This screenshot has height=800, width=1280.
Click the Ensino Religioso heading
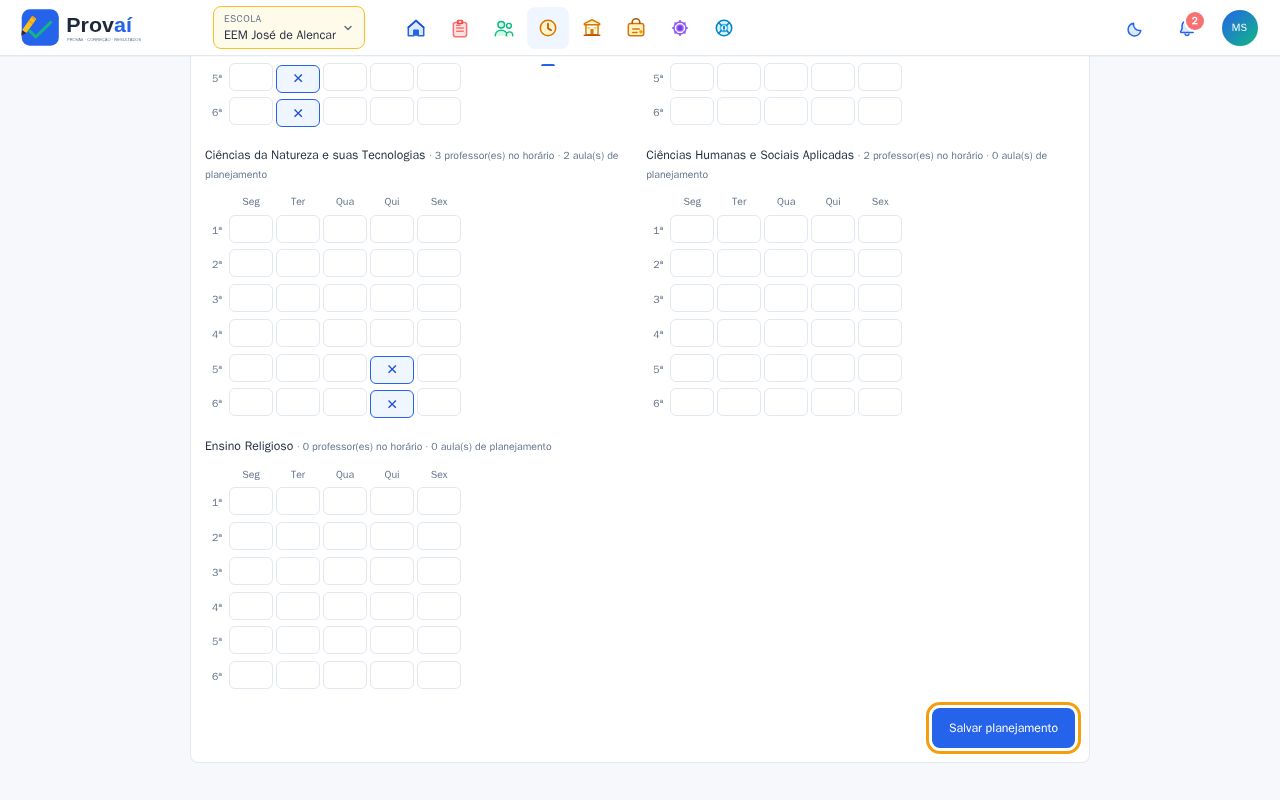pos(249,446)
